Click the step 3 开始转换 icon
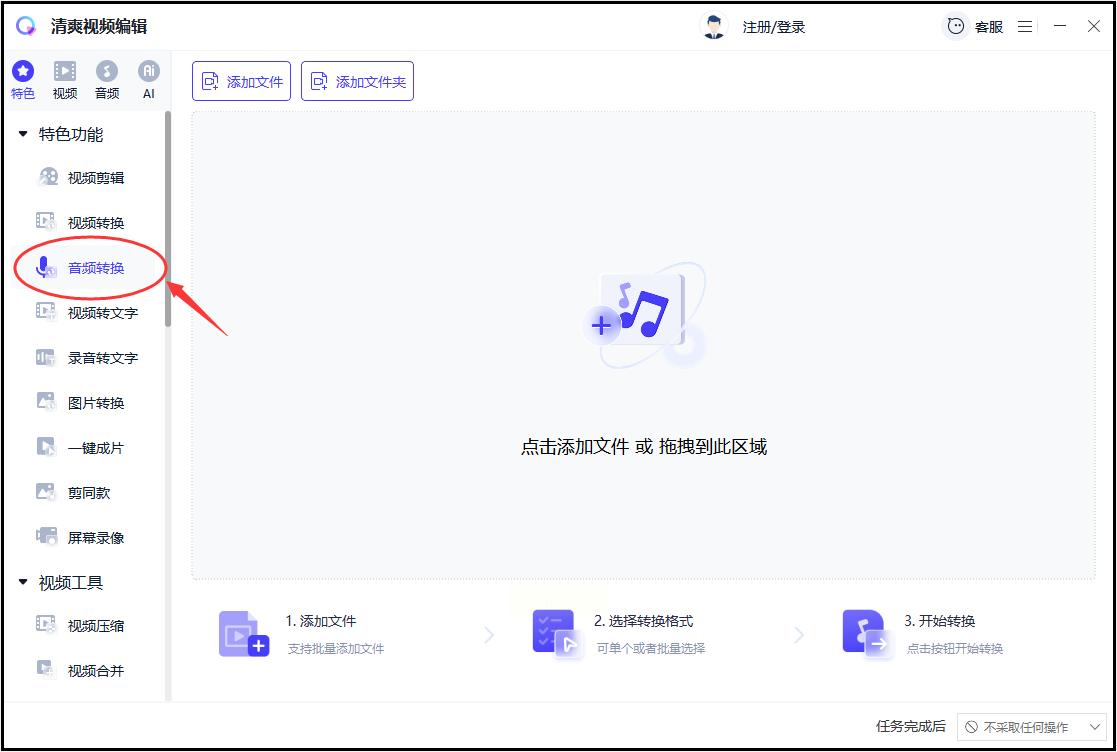Image resolution: width=1117 pixels, height=752 pixels. [x=866, y=634]
